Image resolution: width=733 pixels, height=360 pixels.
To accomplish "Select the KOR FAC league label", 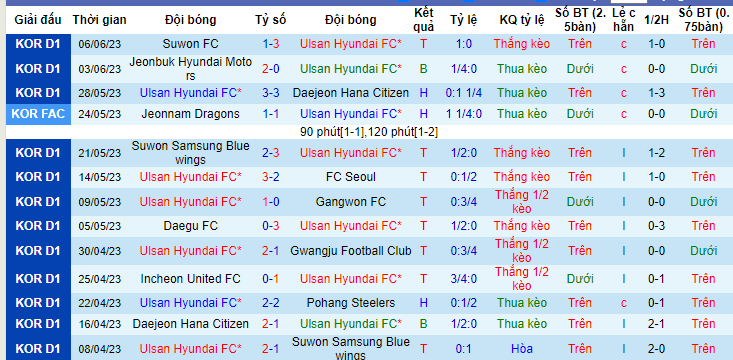I will [x=38, y=114].
